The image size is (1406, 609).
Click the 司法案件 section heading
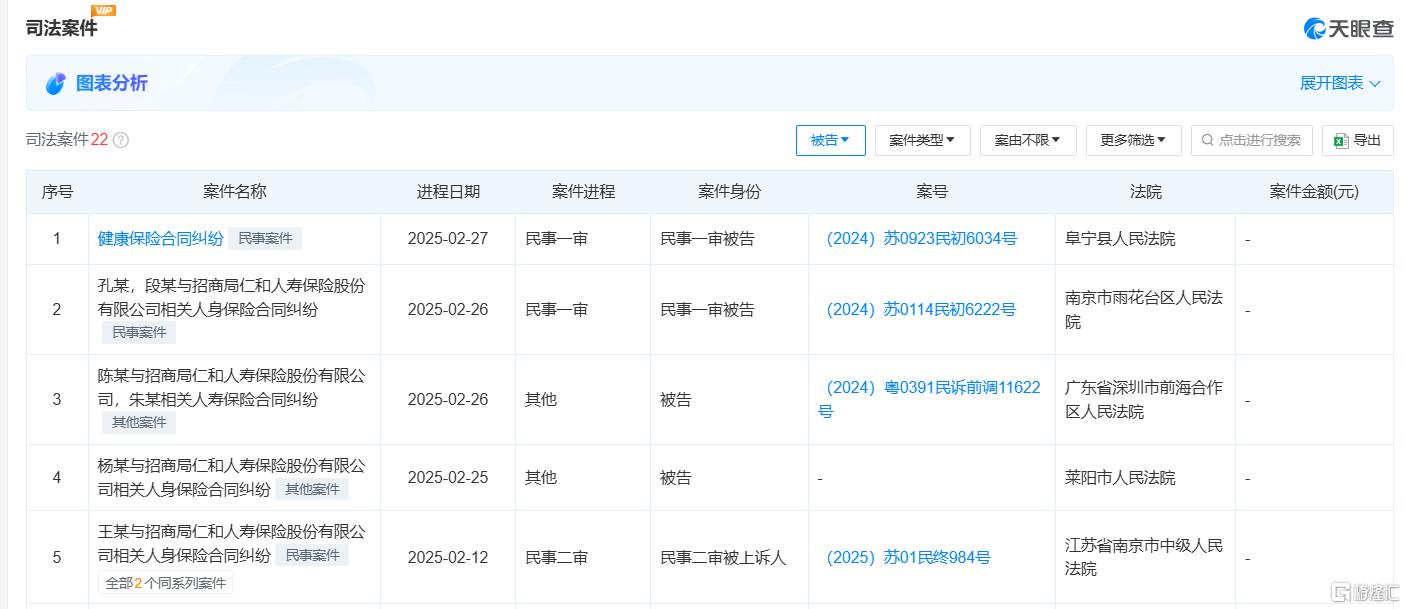62,28
